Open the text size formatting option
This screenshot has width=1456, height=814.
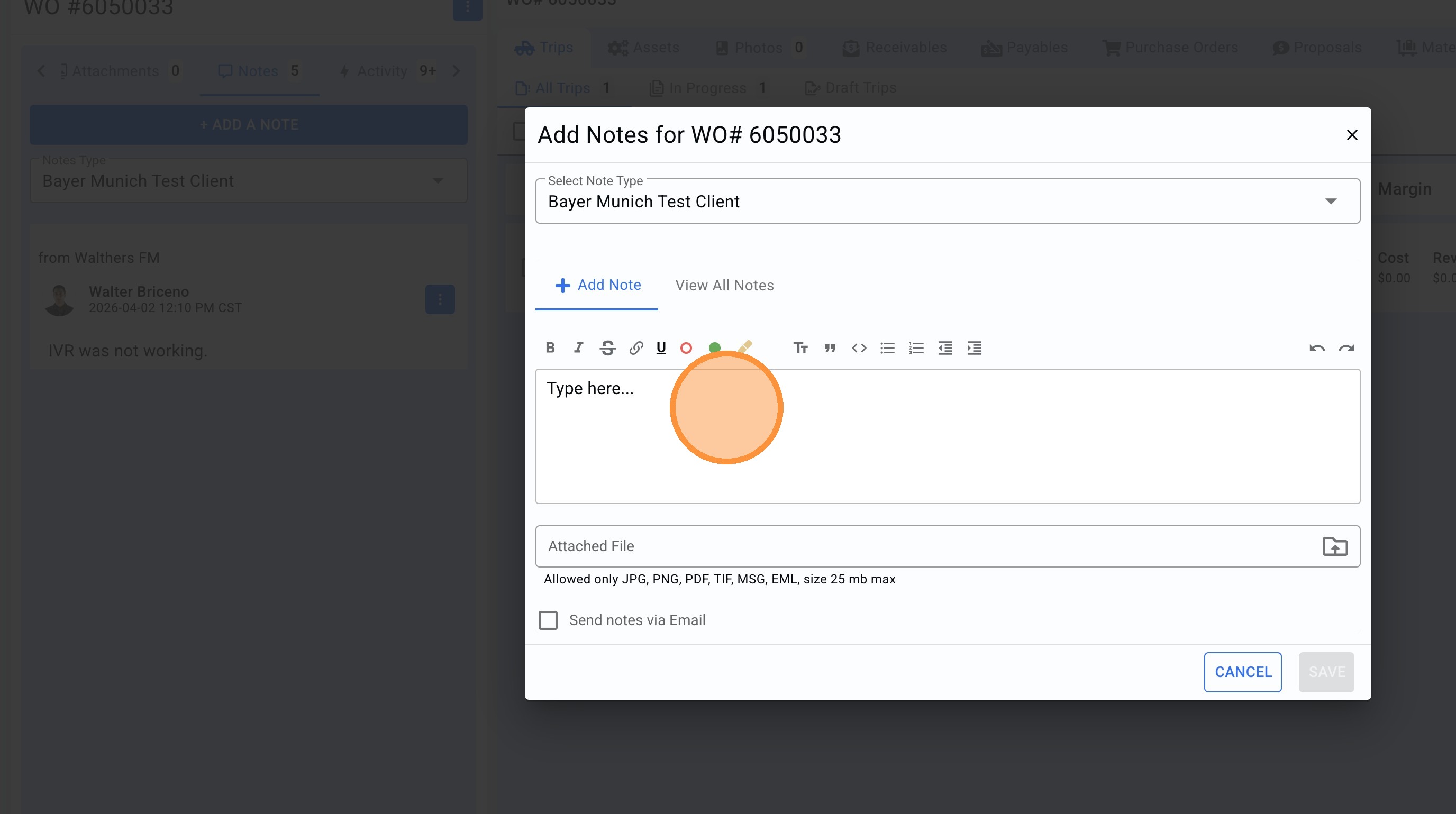click(800, 348)
